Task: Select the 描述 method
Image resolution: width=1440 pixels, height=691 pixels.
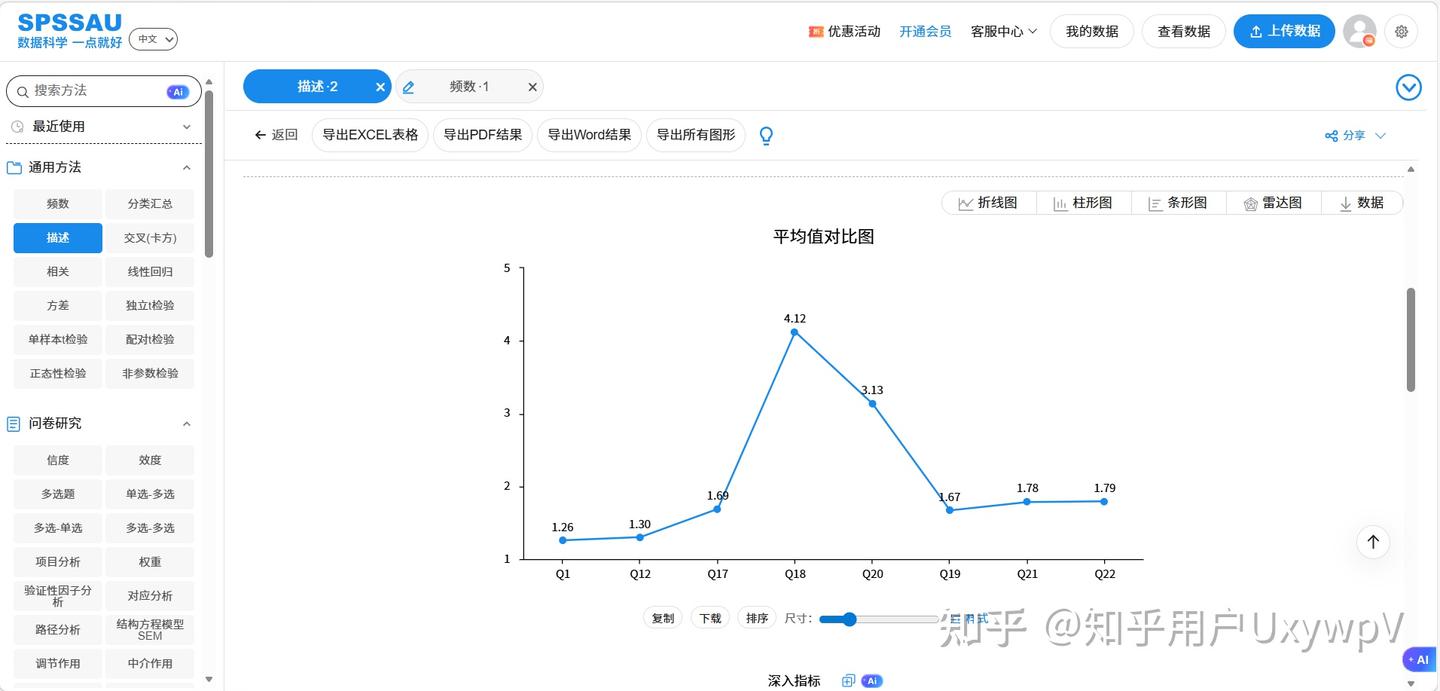Action: (x=58, y=238)
